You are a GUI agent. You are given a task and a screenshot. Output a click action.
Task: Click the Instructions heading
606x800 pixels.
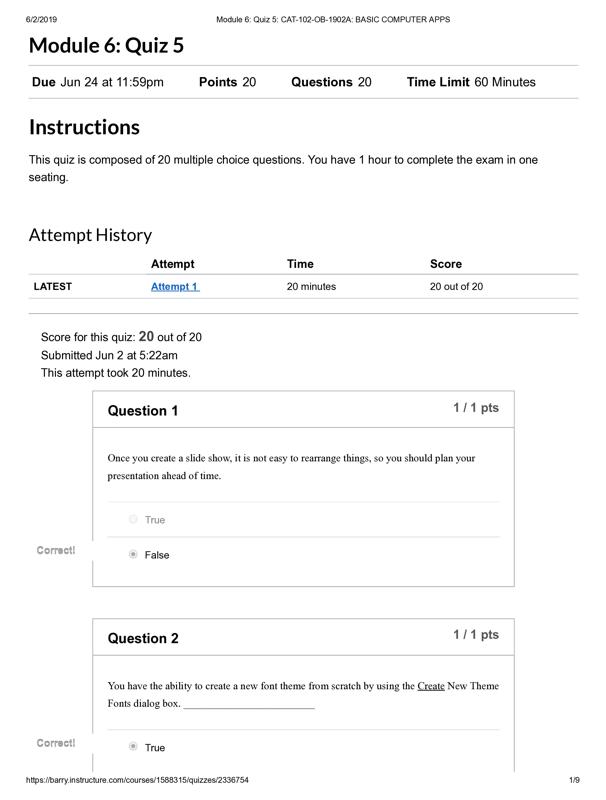84,127
